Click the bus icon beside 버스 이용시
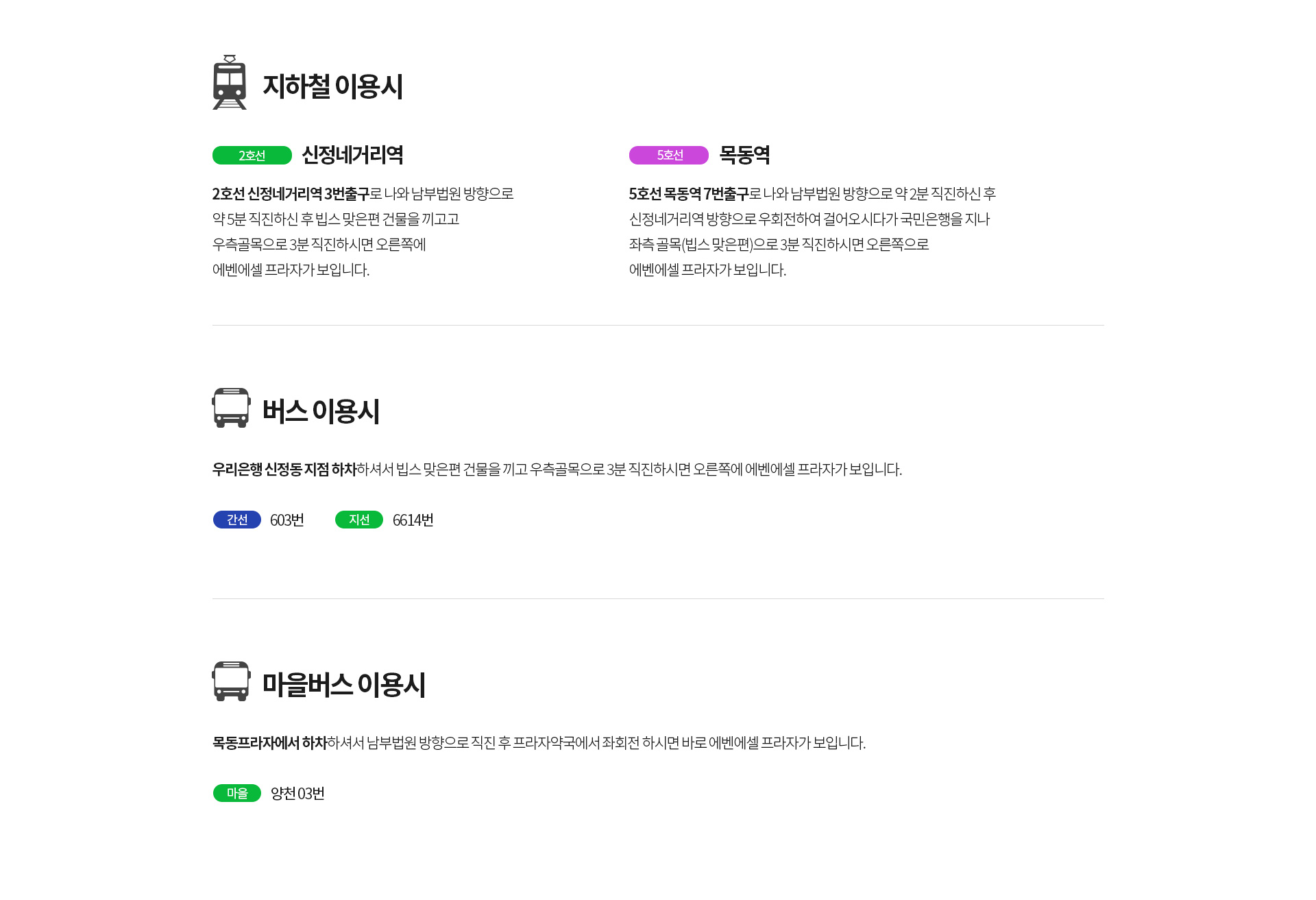This screenshot has height=900, width=1316. tap(231, 408)
